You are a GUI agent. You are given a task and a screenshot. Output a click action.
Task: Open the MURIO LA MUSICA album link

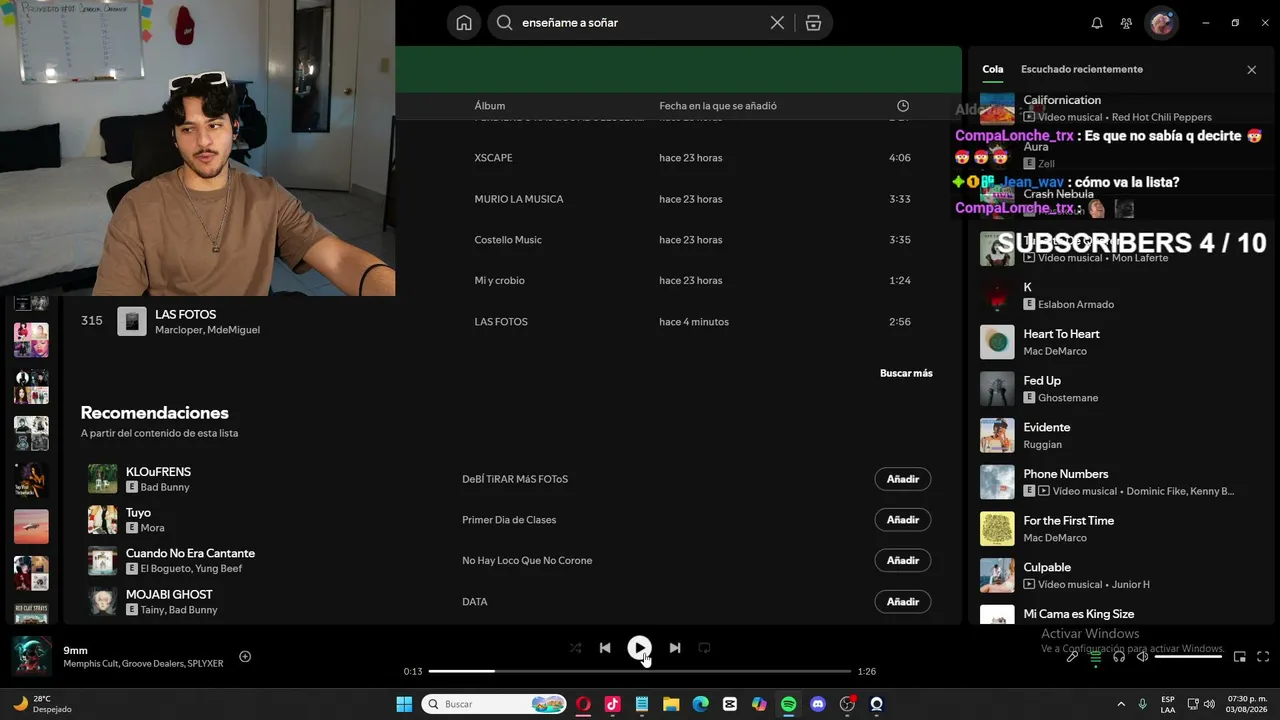pos(519,199)
